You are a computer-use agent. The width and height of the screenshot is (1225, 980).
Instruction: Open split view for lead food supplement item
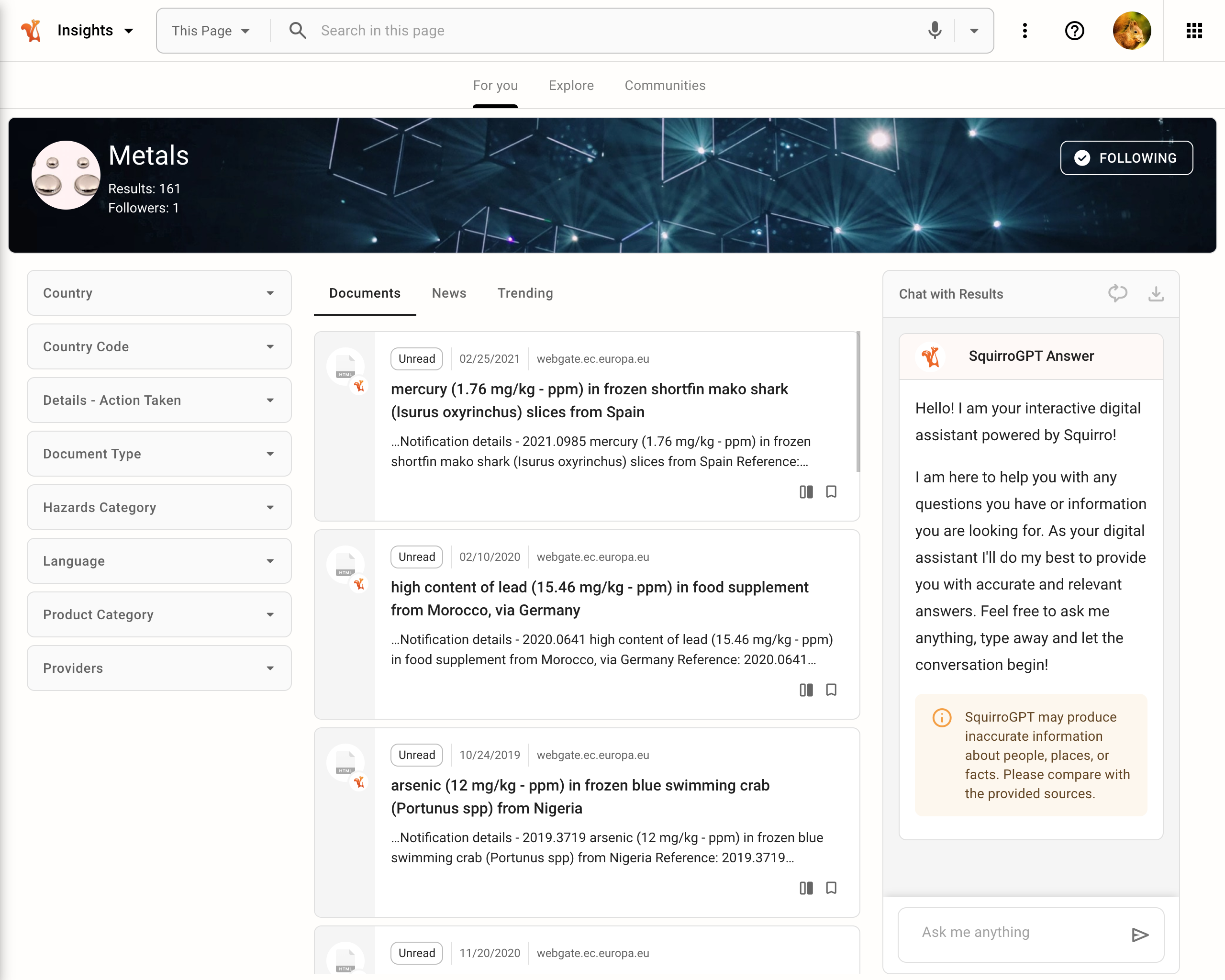point(806,690)
